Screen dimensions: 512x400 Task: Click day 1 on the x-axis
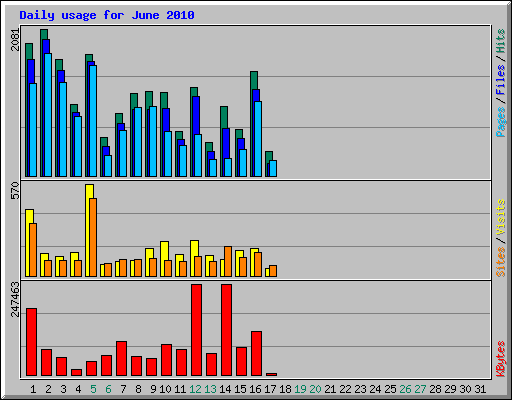[33, 389]
